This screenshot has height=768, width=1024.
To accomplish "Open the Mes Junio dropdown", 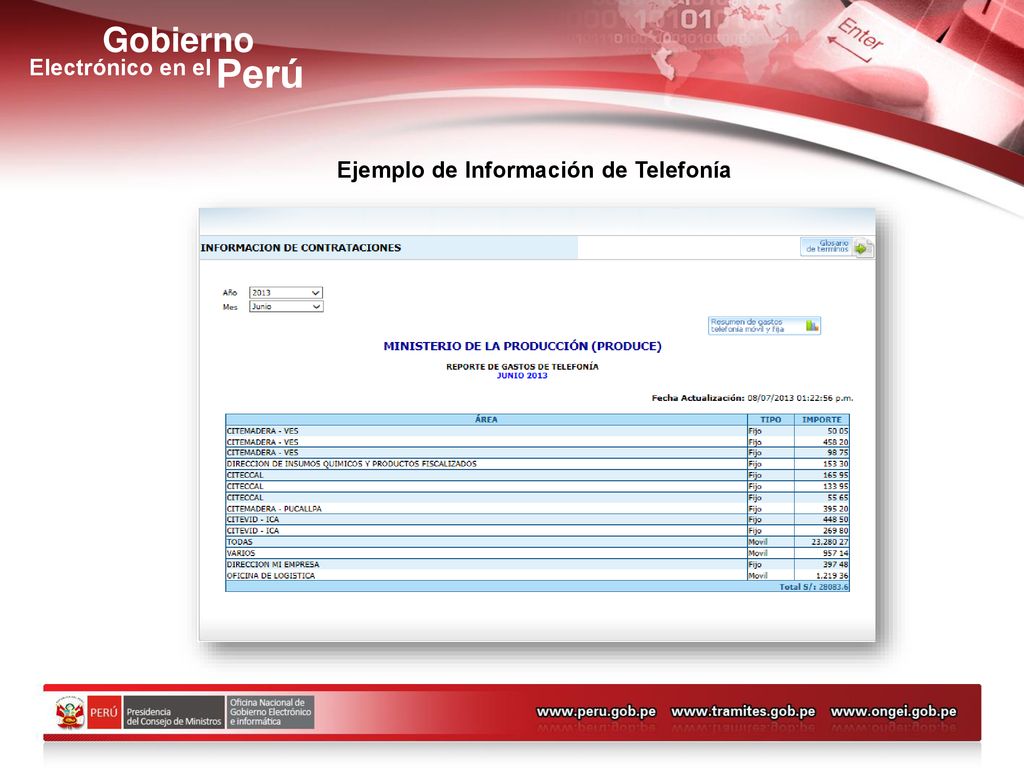I will click(286, 306).
